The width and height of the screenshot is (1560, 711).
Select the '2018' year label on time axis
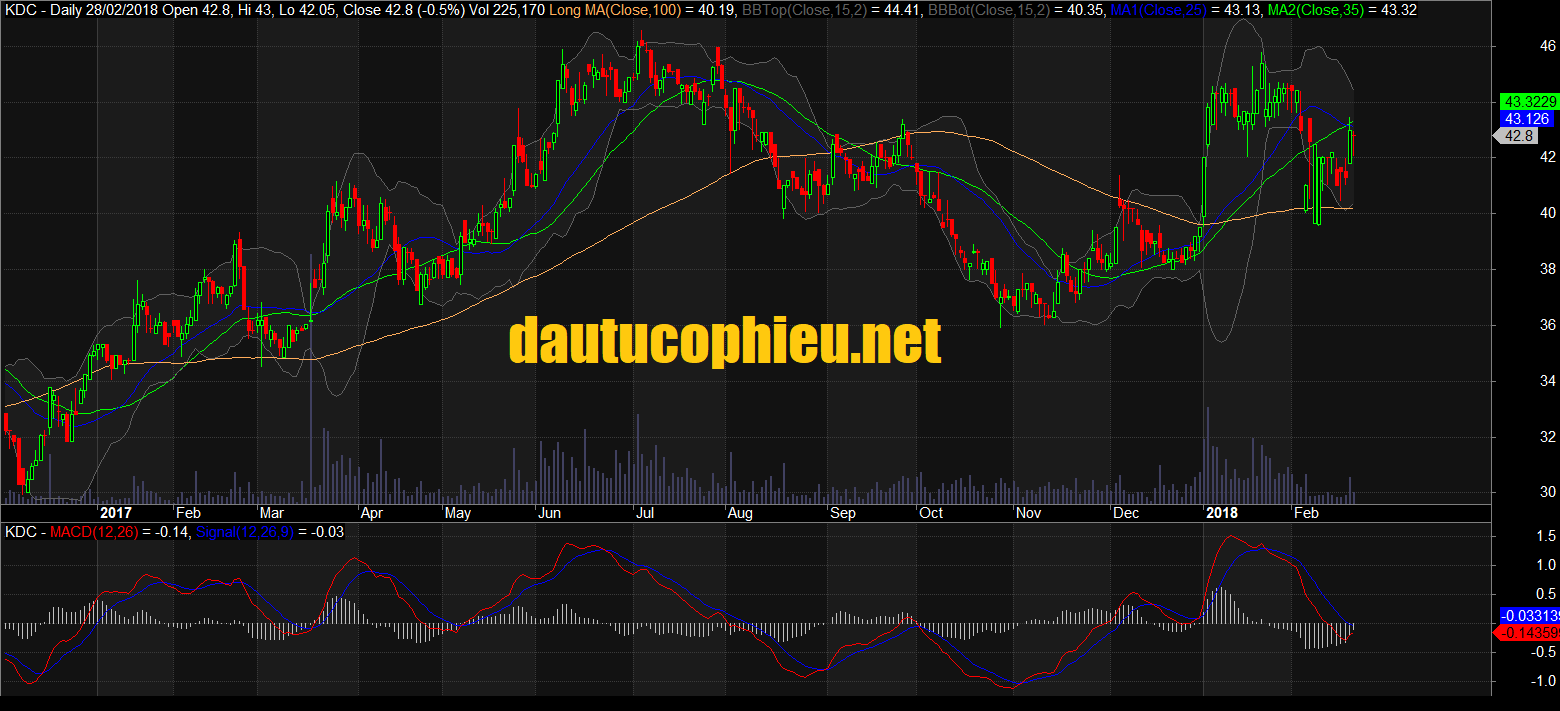pyautogui.click(x=1221, y=513)
